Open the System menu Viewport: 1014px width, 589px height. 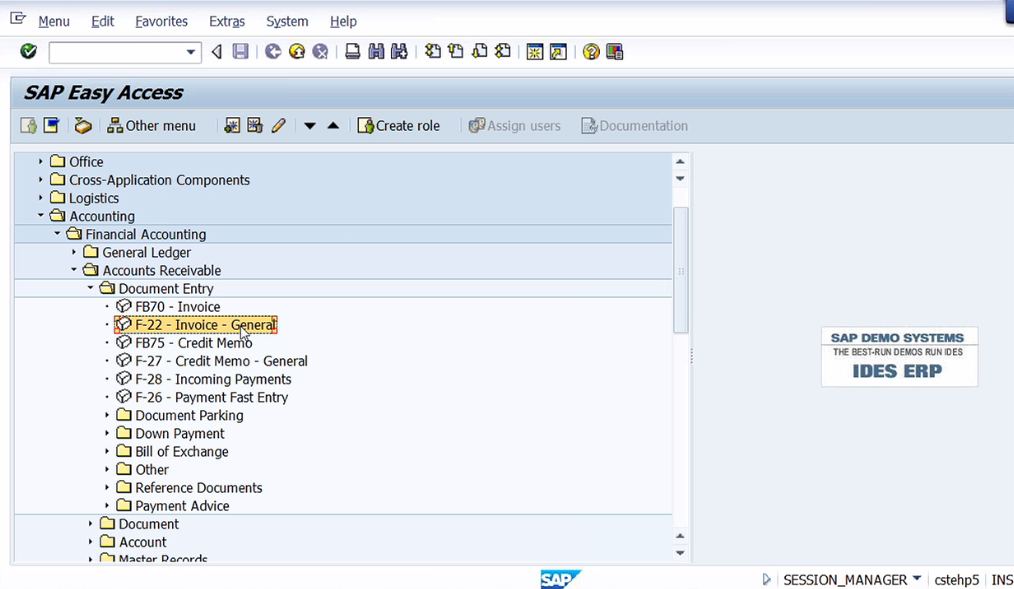287,21
